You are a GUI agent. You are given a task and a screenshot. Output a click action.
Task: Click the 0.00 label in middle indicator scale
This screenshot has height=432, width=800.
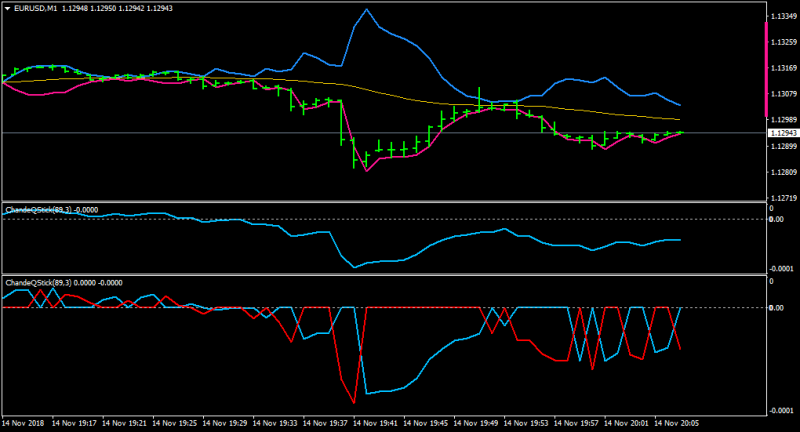click(x=777, y=219)
